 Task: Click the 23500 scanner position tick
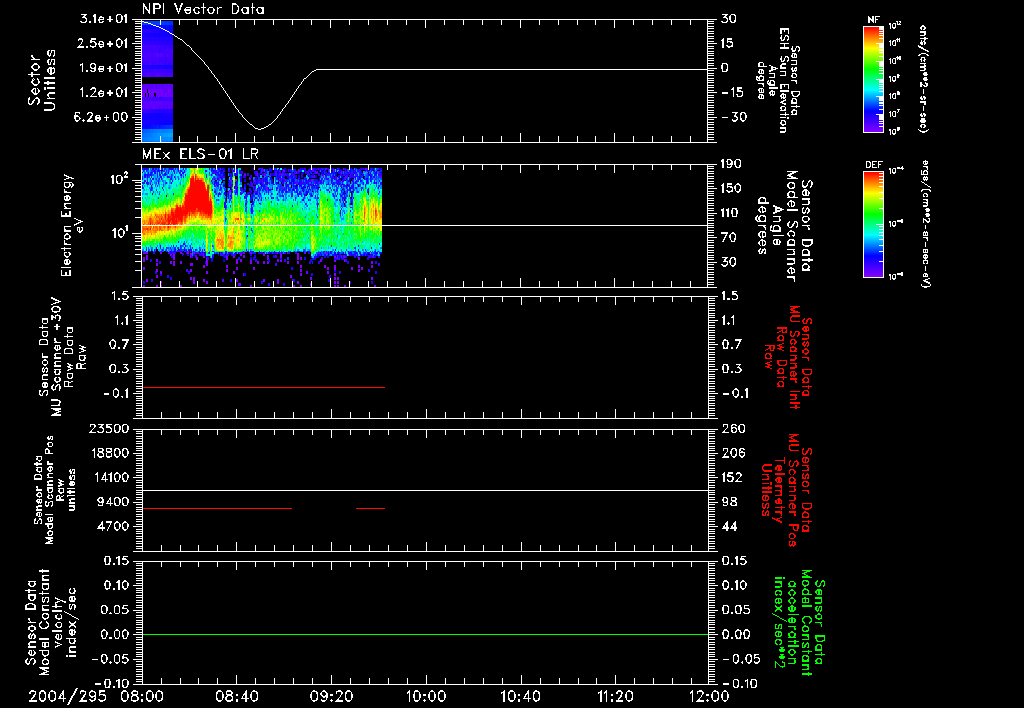pyautogui.click(x=108, y=428)
